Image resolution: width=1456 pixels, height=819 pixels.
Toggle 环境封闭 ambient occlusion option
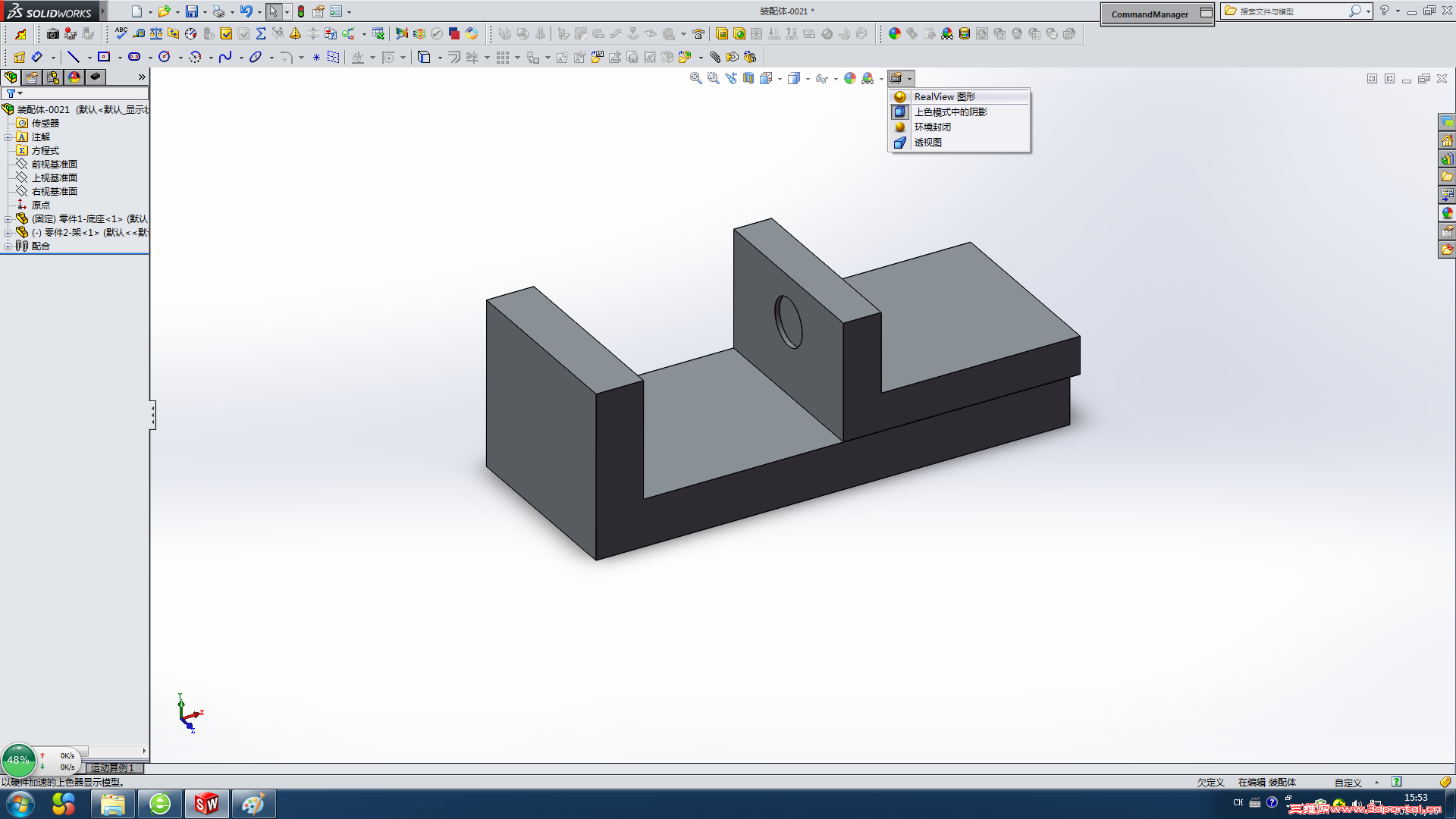(932, 127)
